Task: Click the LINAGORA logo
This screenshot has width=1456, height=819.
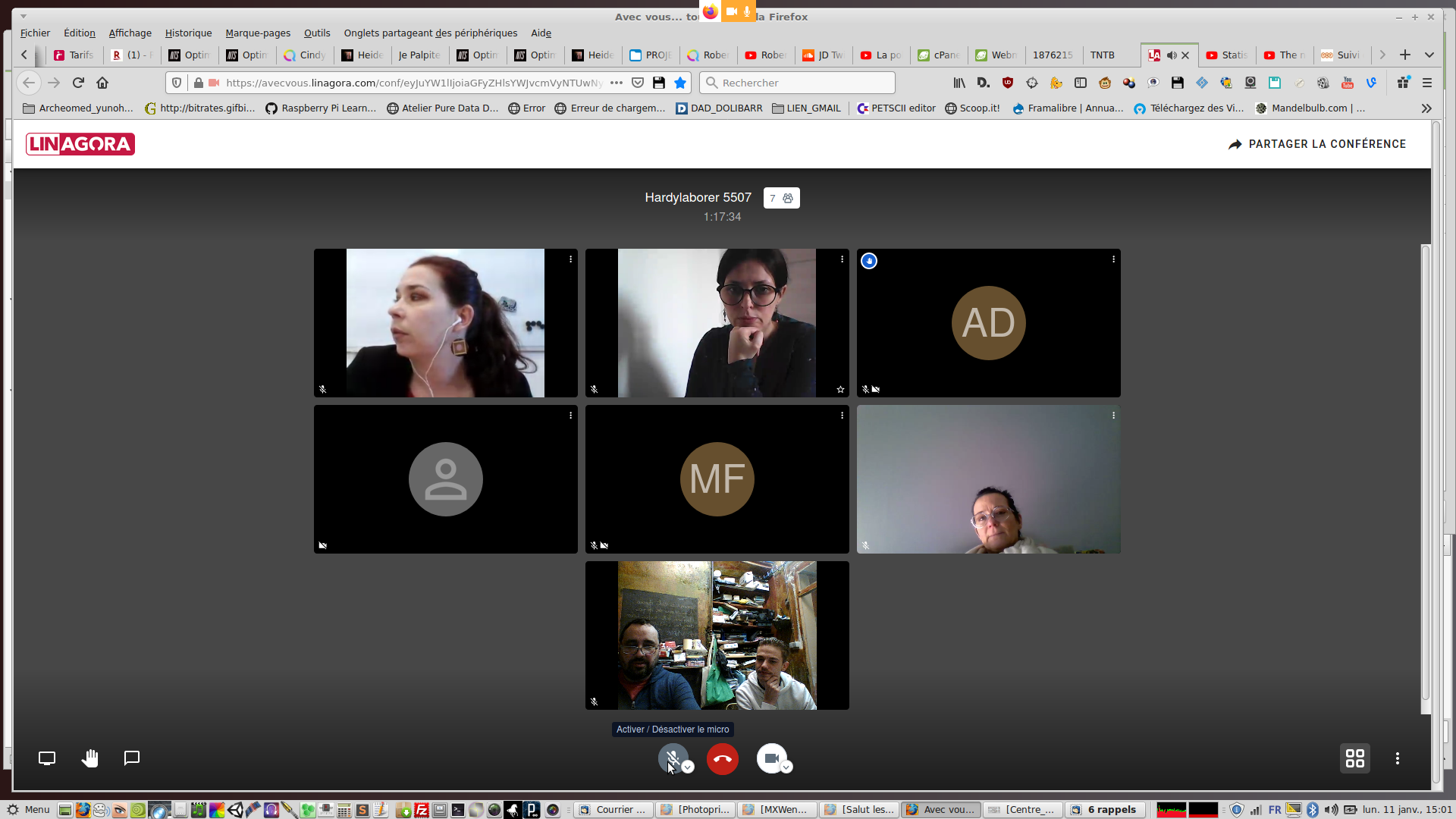Action: pyautogui.click(x=80, y=144)
